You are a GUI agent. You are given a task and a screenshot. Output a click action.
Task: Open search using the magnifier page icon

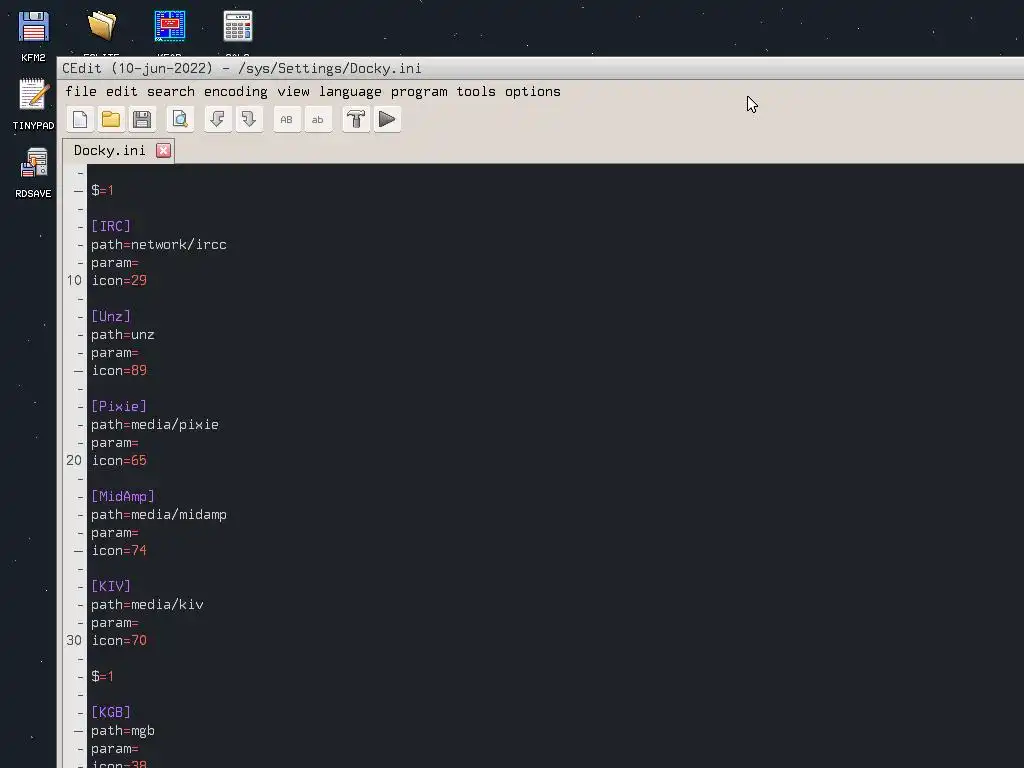coord(180,120)
